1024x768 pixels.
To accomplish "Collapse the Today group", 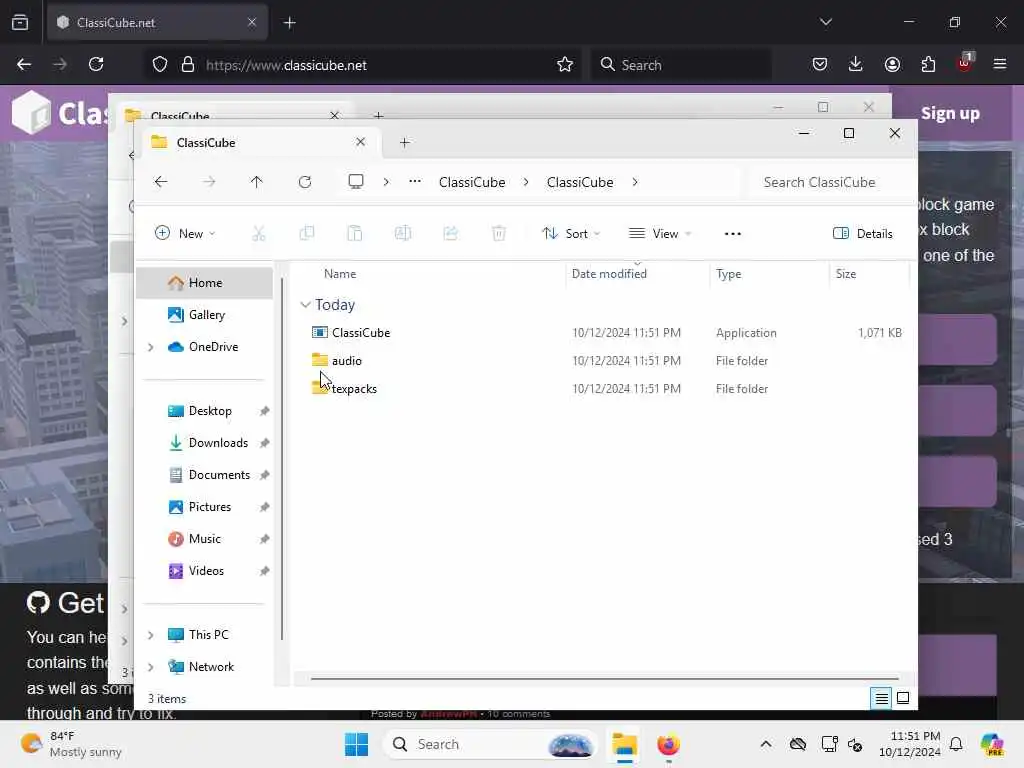I will (x=305, y=305).
